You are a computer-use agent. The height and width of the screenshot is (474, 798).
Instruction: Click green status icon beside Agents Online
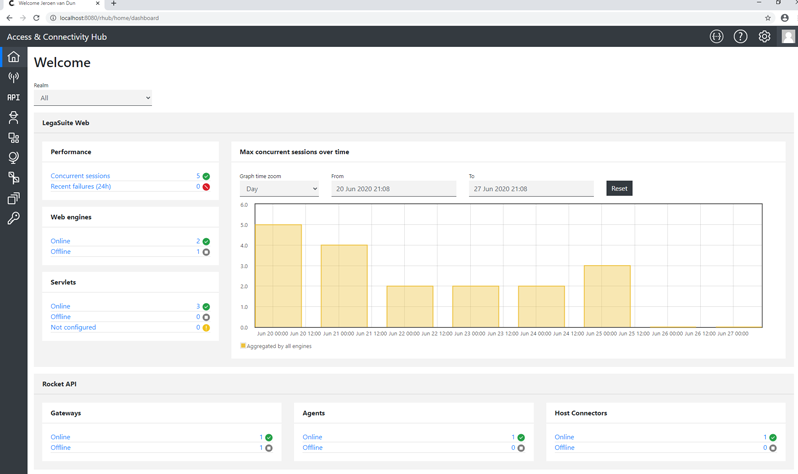coord(521,437)
